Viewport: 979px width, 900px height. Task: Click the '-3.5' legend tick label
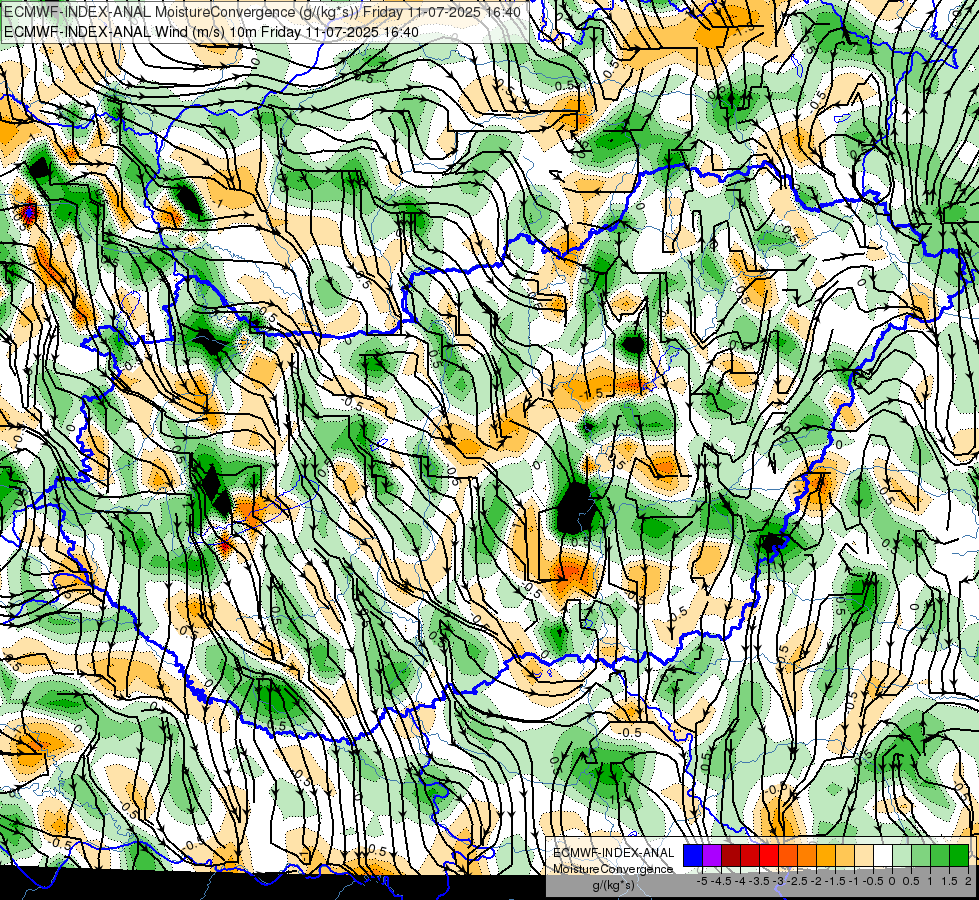(759, 881)
